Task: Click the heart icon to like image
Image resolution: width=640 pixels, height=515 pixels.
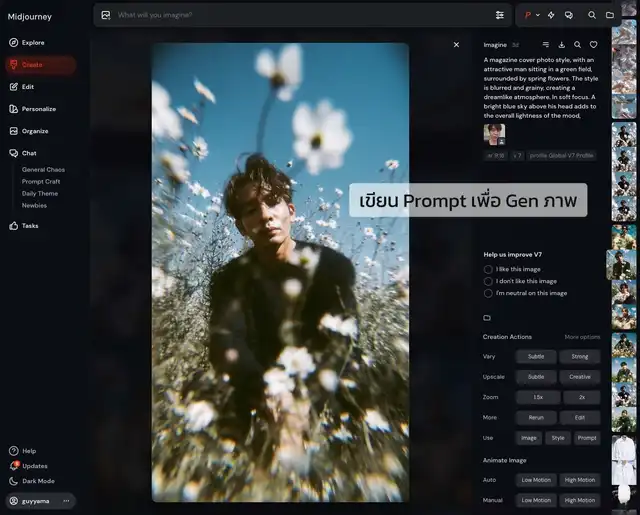Action: tap(593, 45)
